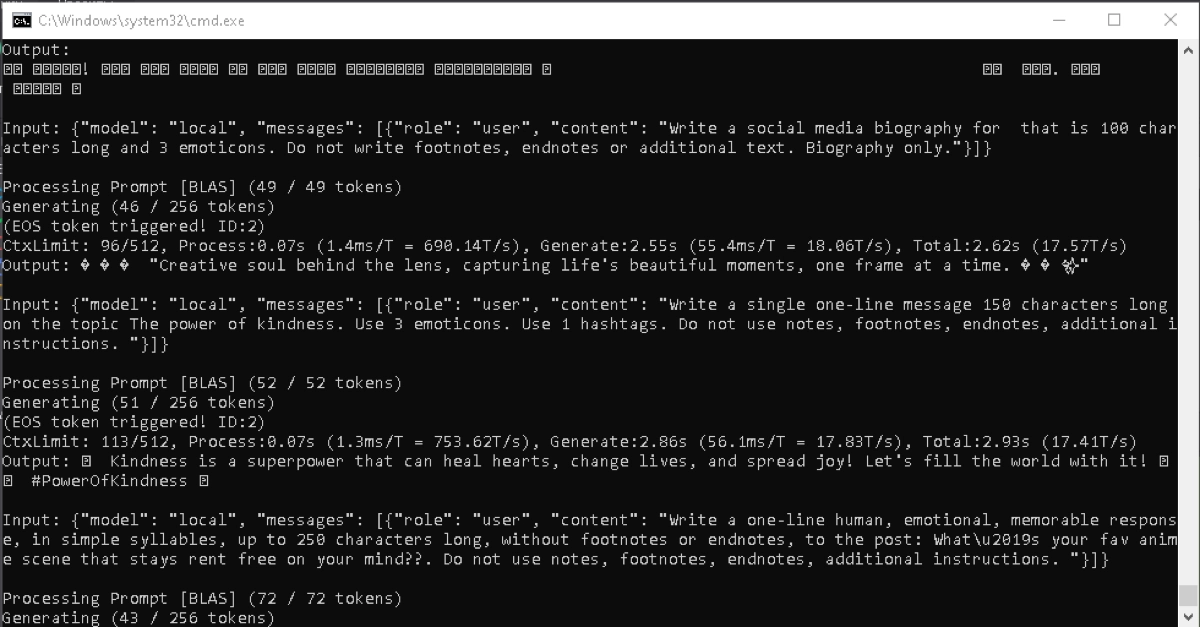Click the C:\Windows\system32\cmd.exe title text
This screenshot has width=1200, height=627.
click(141, 20)
